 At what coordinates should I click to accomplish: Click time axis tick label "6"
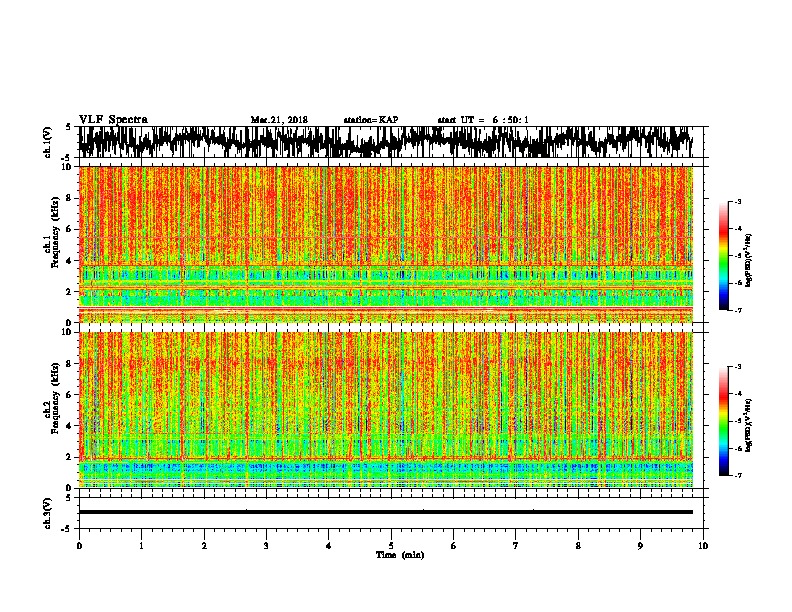[x=454, y=546]
